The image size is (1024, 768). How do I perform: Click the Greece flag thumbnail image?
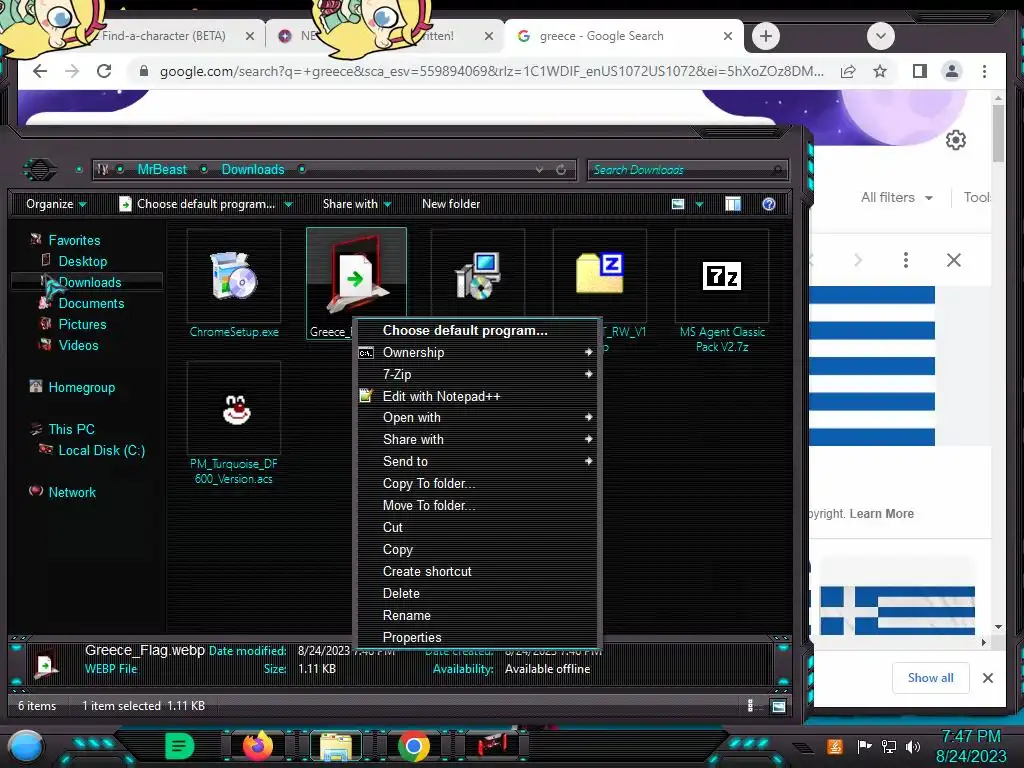(x=896, y=609)
